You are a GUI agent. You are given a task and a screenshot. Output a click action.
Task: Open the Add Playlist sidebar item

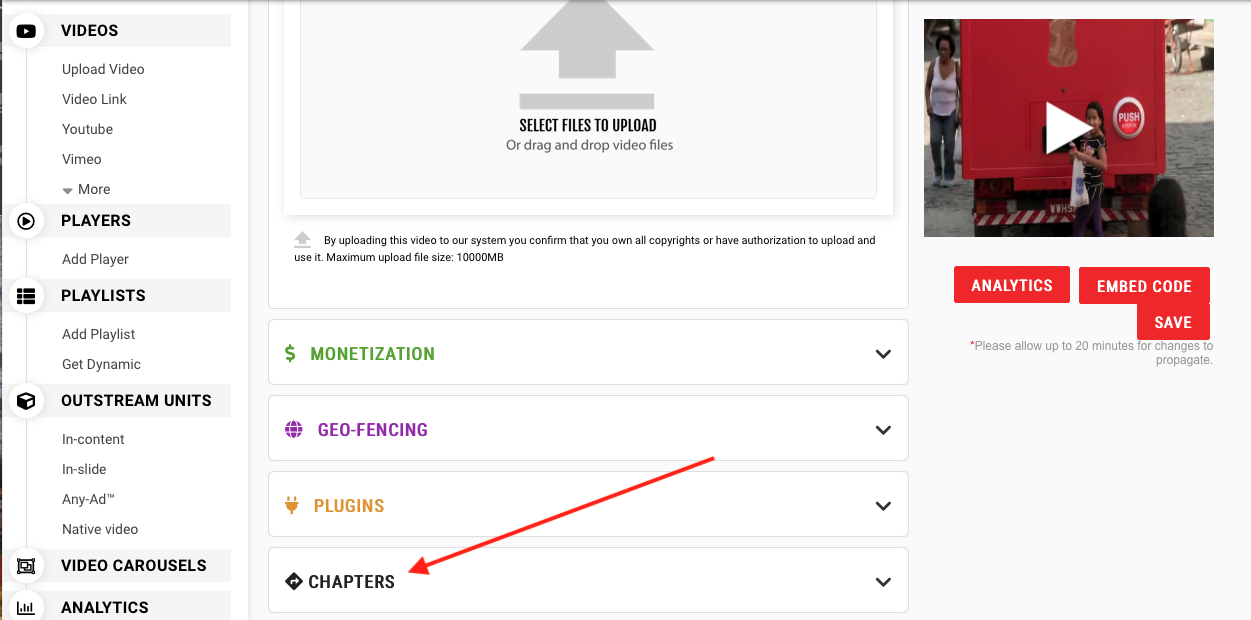click(x=98, y=335)
